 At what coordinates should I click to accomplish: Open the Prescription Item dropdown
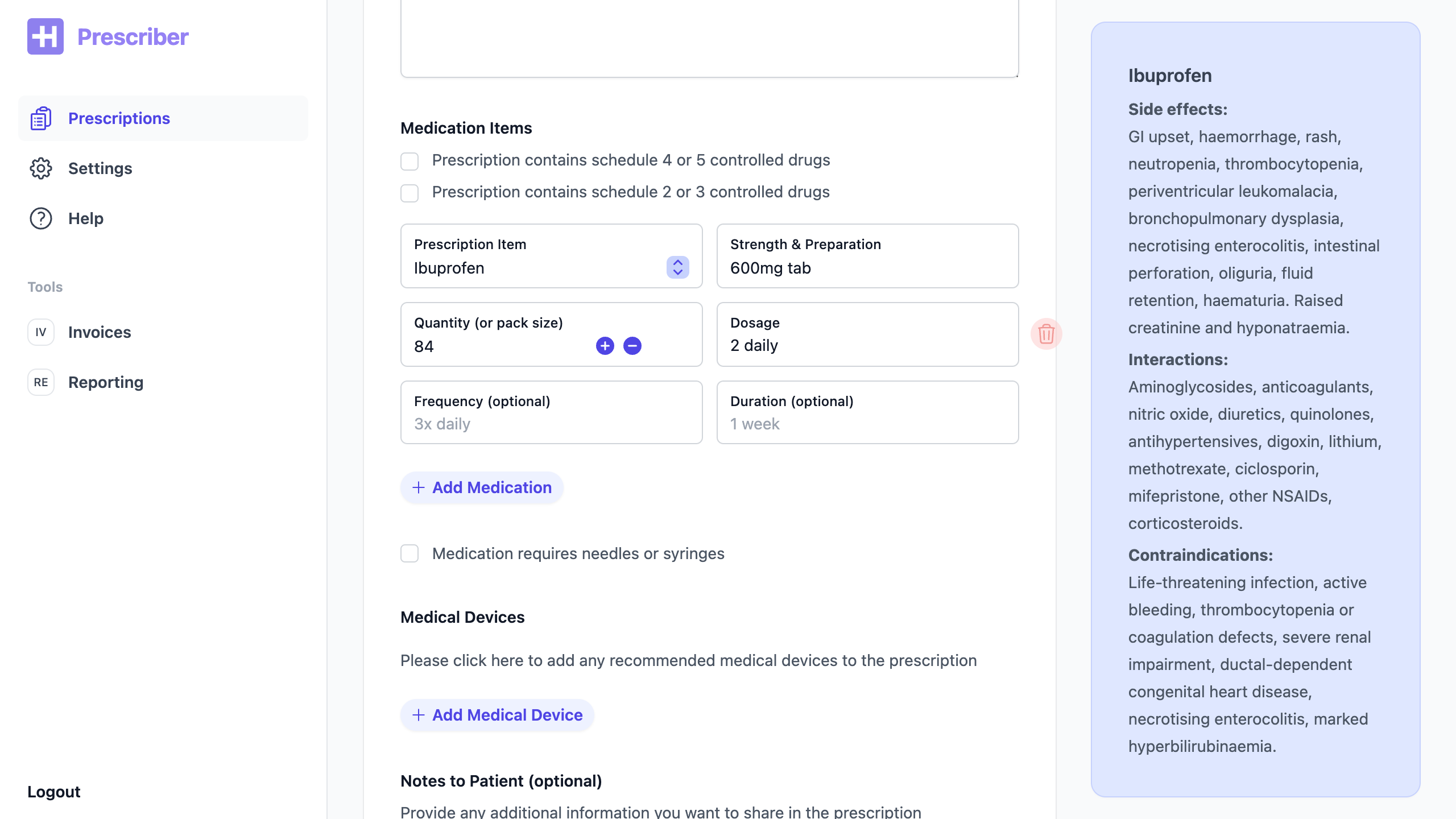(x=677, y=267)
